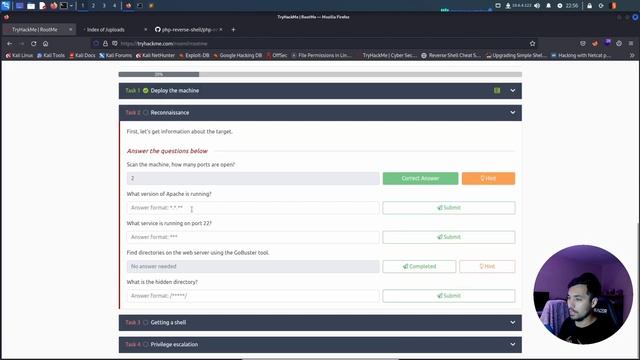Open the Hint for the open ports question

488,178
